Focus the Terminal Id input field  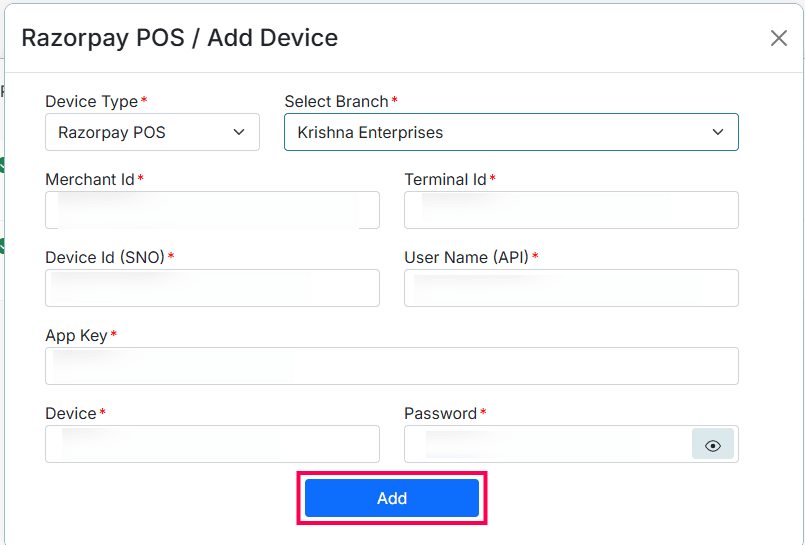pyautogui.click(x=571, y=210)
